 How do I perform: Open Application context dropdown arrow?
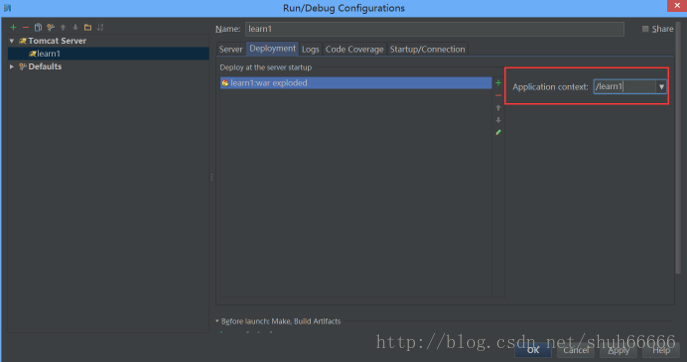(x=661, y=87)
